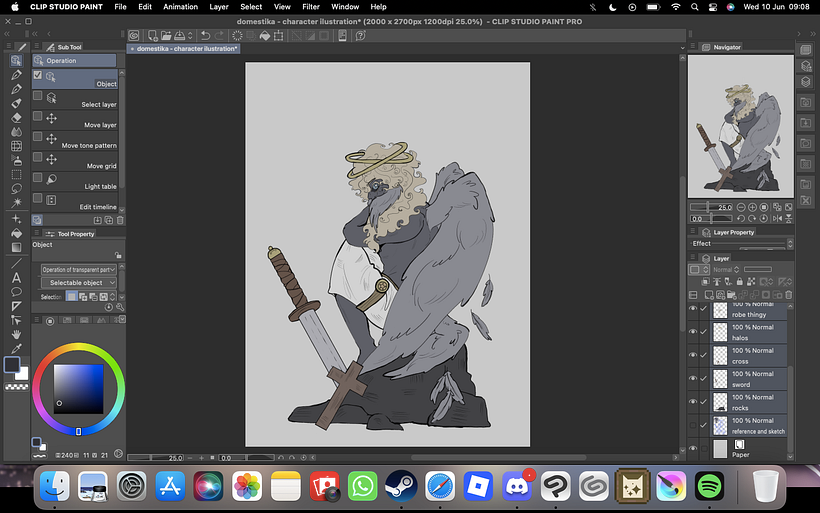Select the Operation tool in the tool palette

click(16, 61)
